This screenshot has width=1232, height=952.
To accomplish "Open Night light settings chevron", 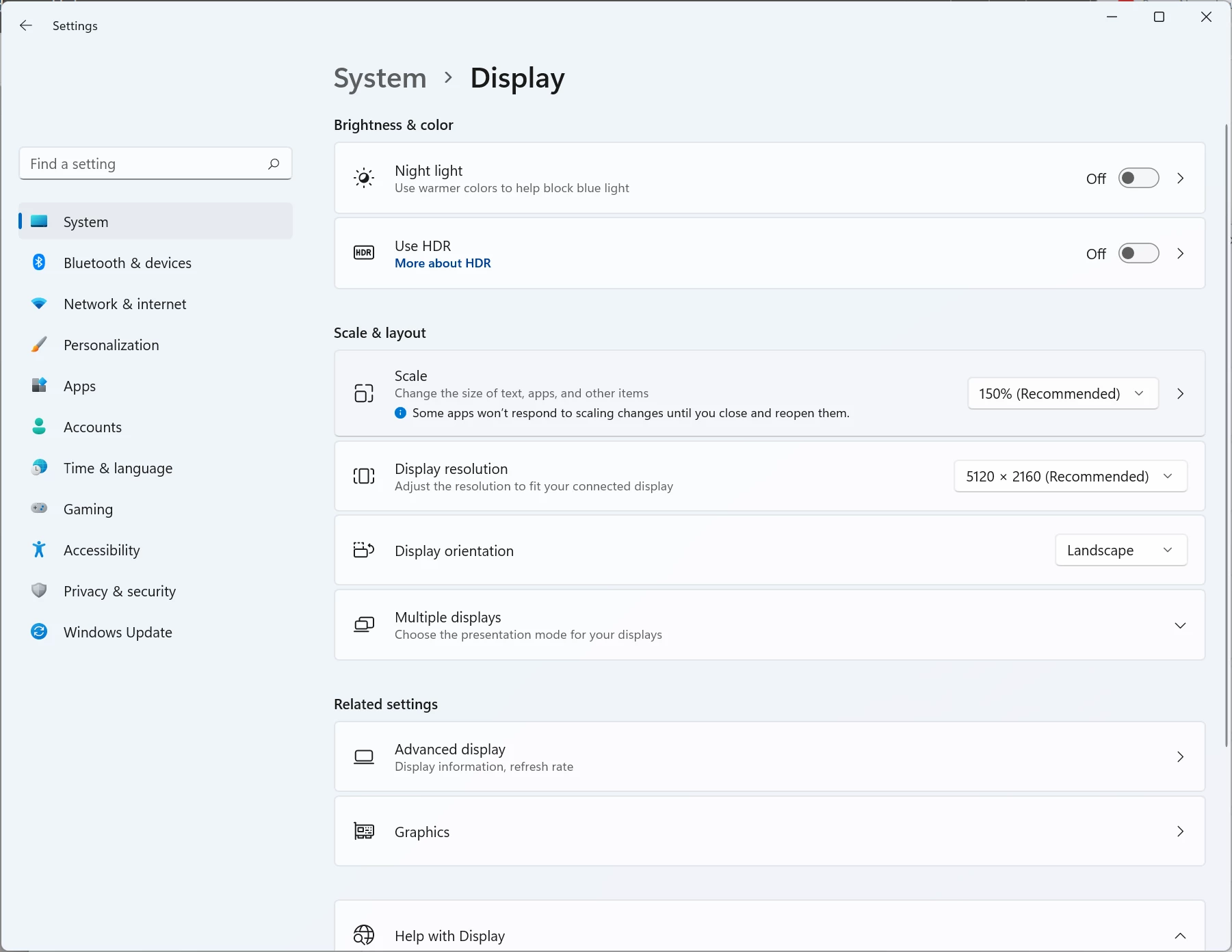I will (x=1180, y=178).
